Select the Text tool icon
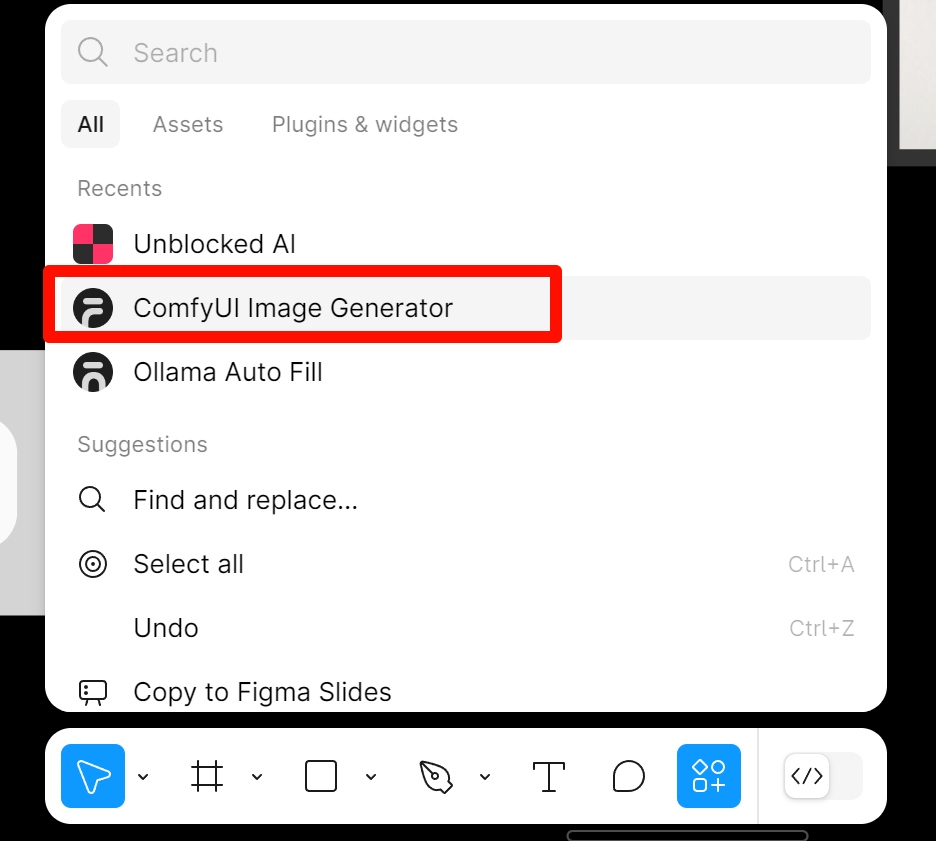This screenshot has height=841, width=936. (x=549, y=777)
